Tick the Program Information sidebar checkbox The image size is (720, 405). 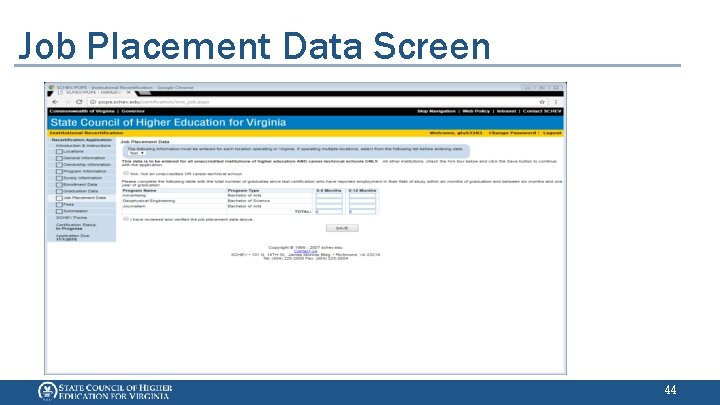59,171
